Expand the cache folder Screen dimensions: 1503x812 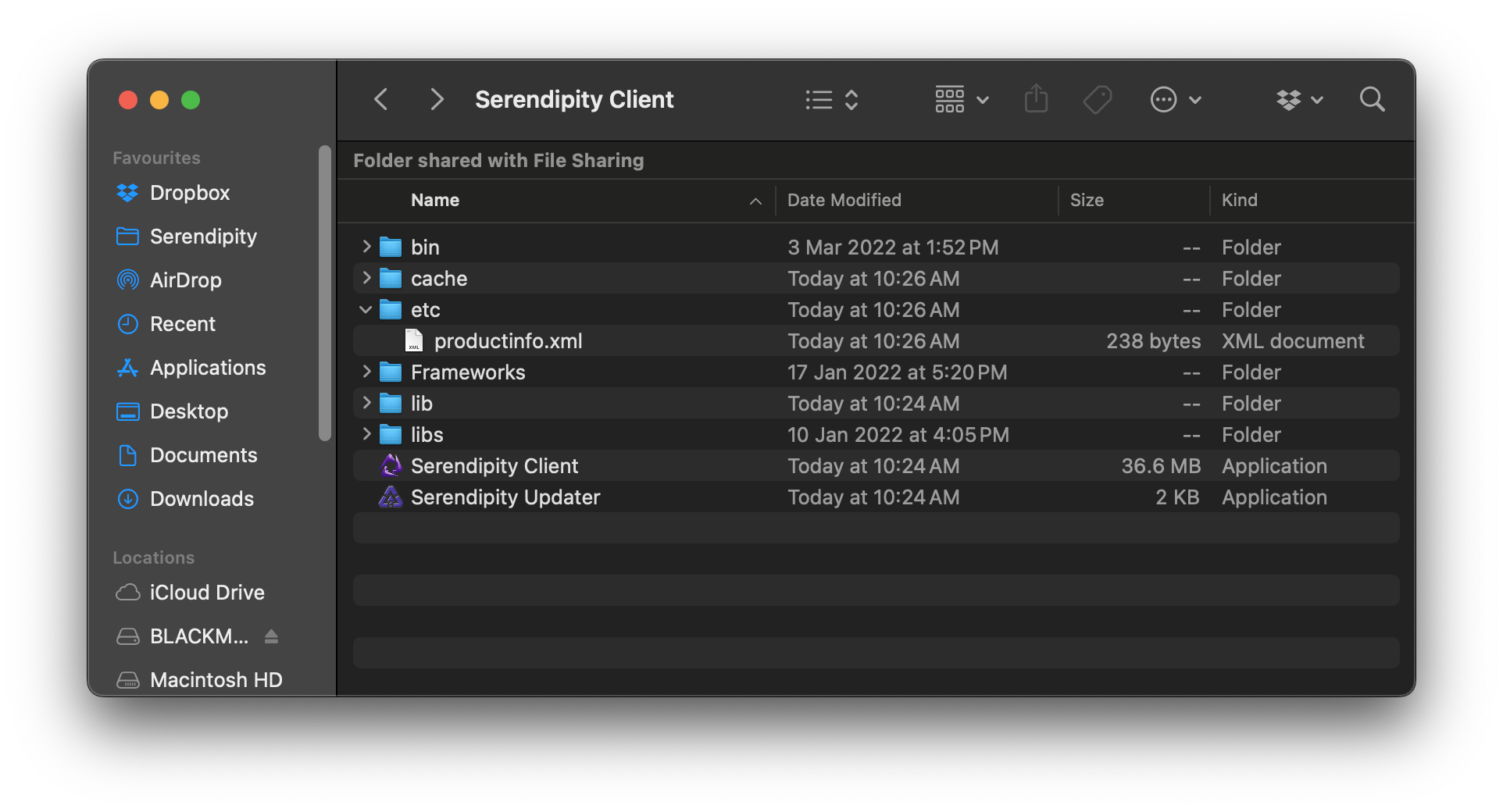pos(366,278)
